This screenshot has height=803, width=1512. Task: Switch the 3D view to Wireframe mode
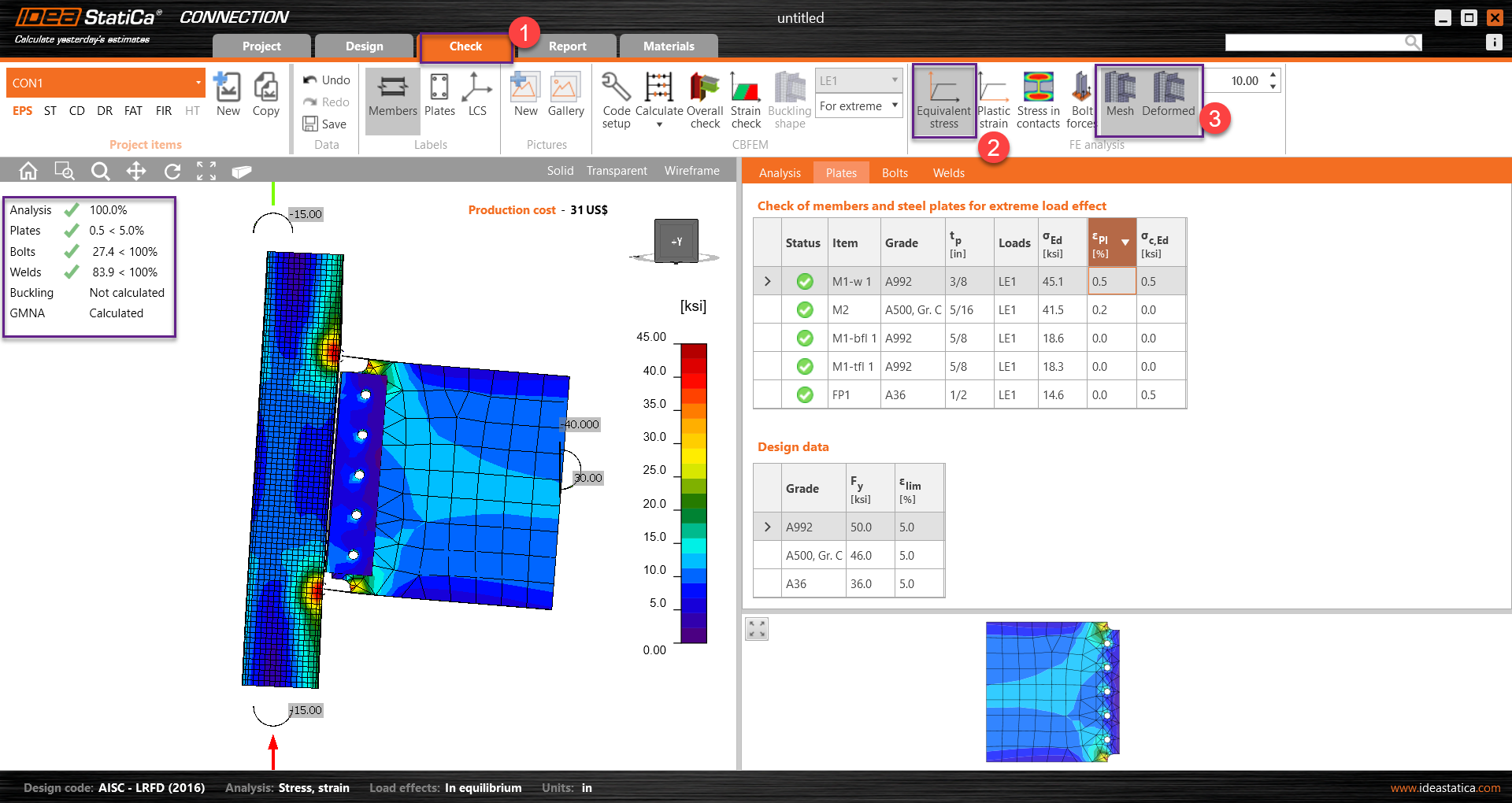click(x=691, y=170)
